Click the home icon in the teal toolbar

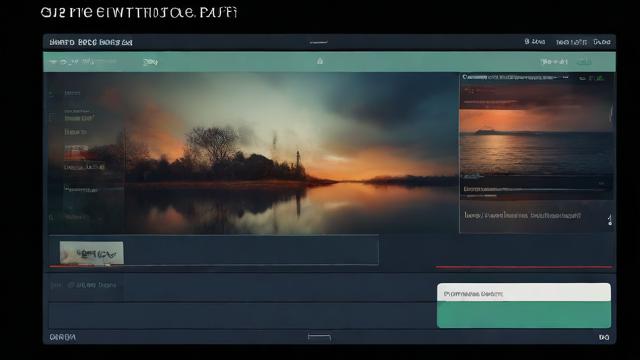[320, 61]
